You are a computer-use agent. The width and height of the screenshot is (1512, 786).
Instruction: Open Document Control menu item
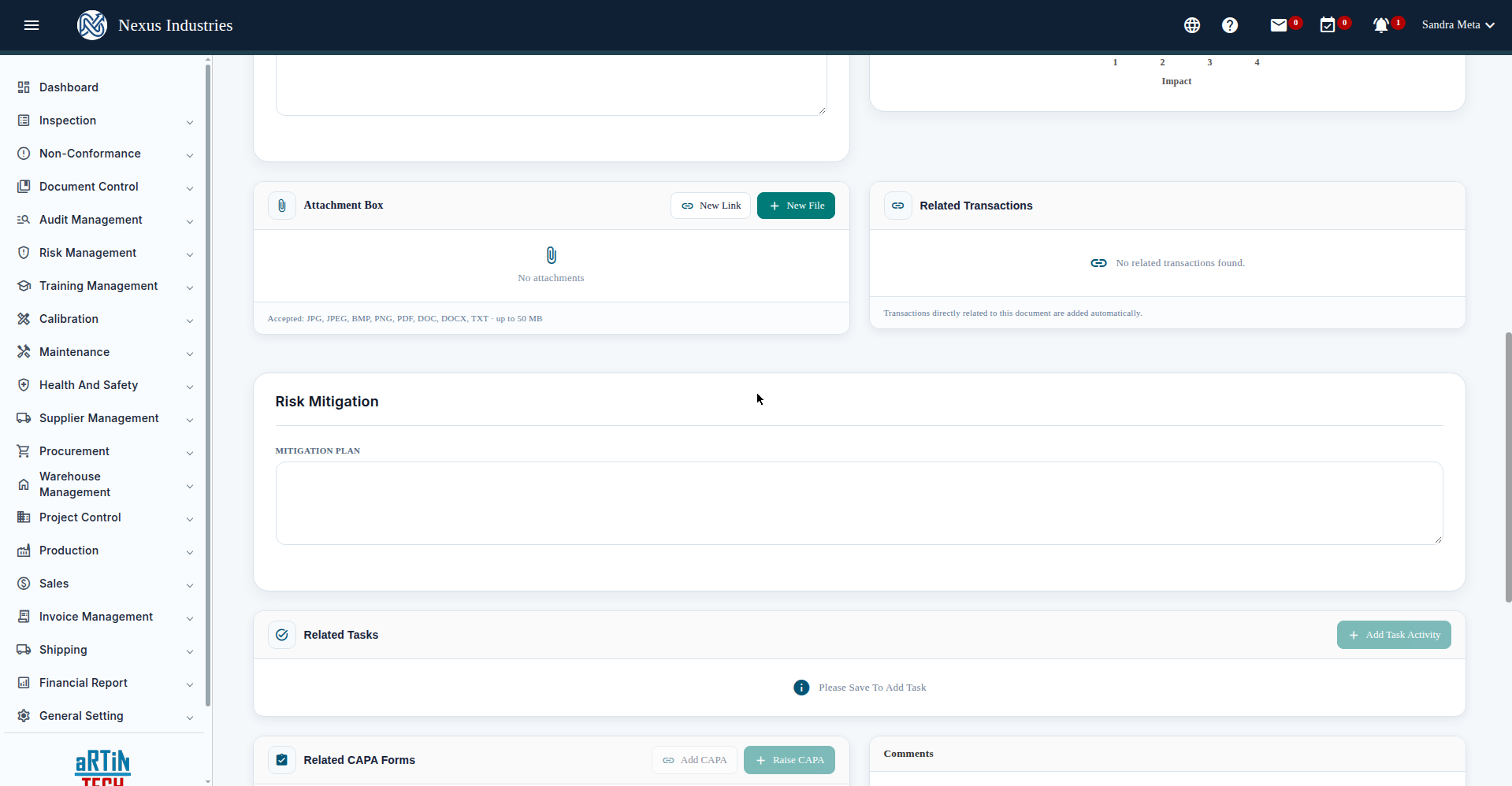pos(105,187)
